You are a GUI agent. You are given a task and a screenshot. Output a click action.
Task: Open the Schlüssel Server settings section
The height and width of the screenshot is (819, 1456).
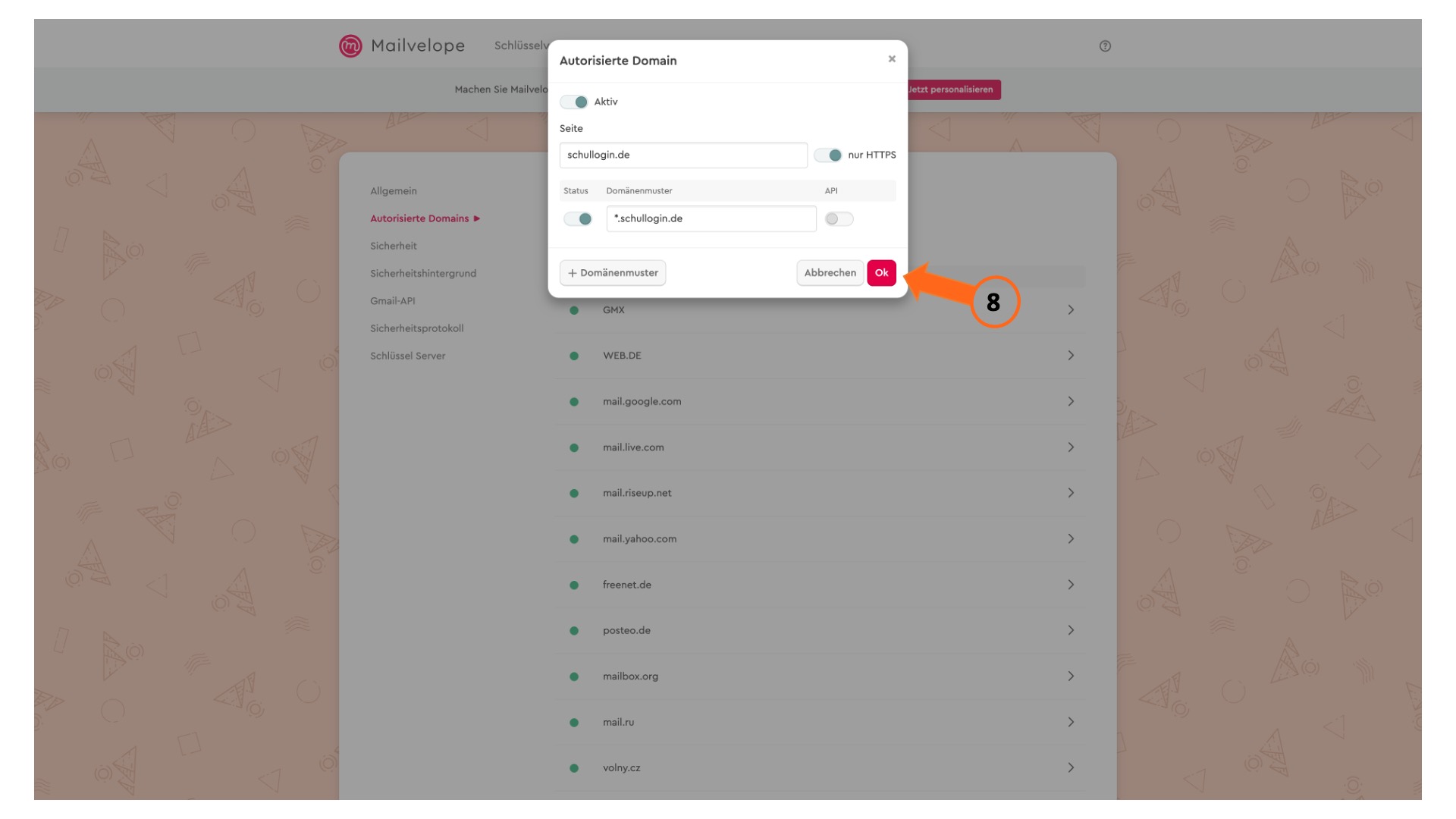[408, 356]
